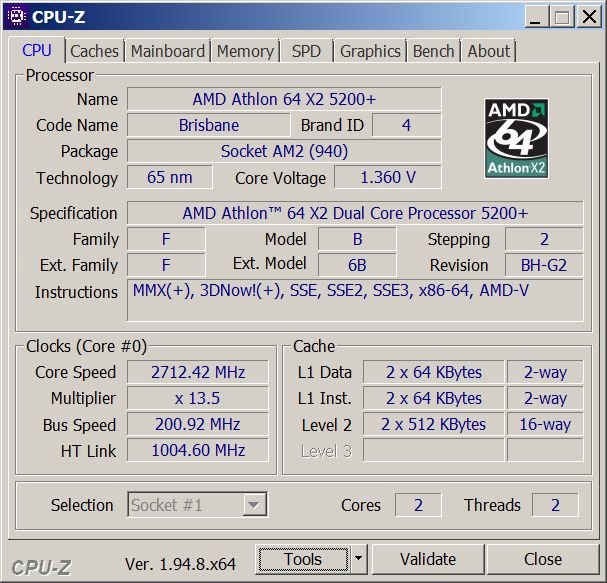Click the Close button at bottom

pos(543,559)
